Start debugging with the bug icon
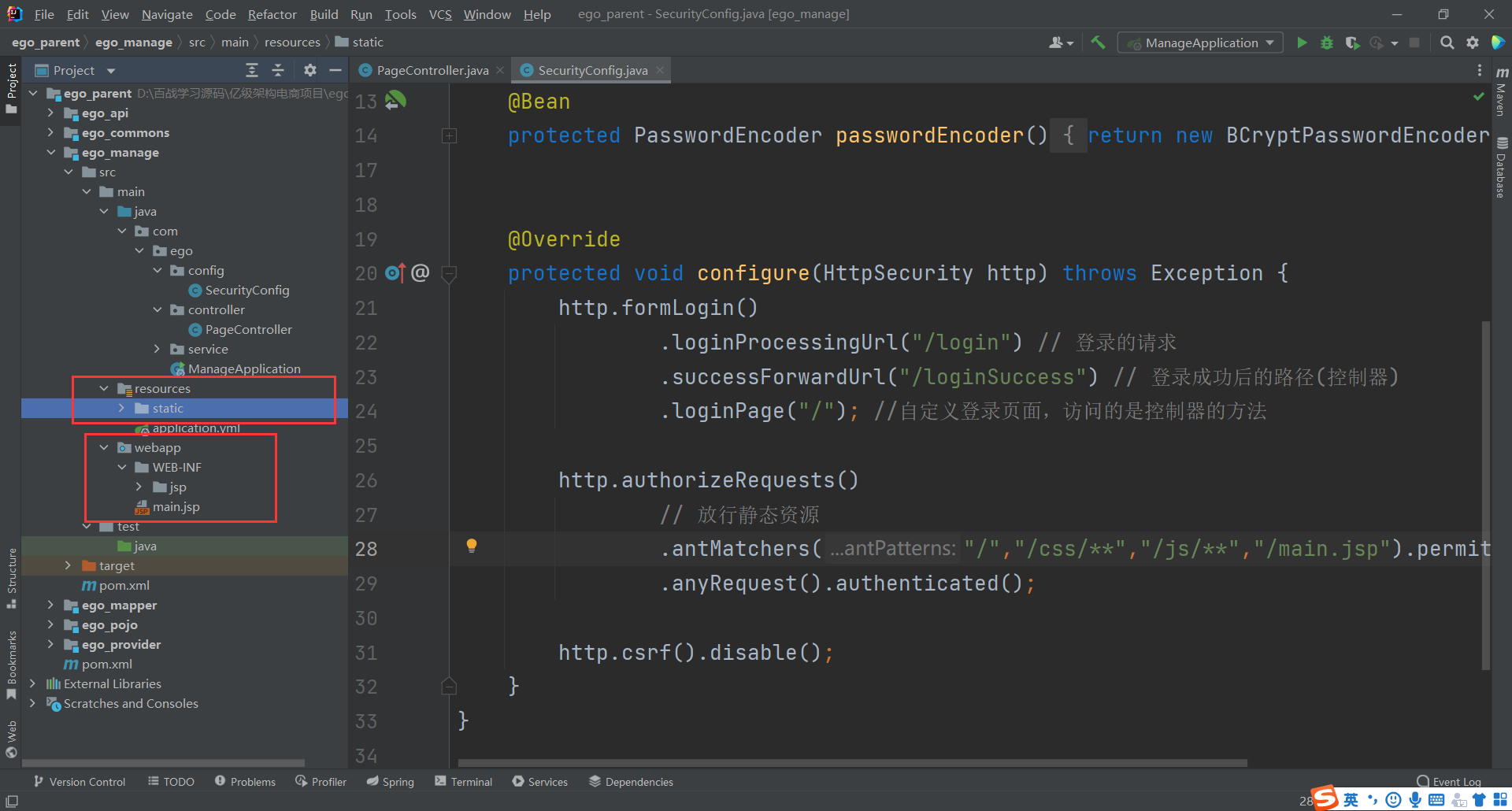Viewport: 1512px width, 811px height. [1327, 43]
